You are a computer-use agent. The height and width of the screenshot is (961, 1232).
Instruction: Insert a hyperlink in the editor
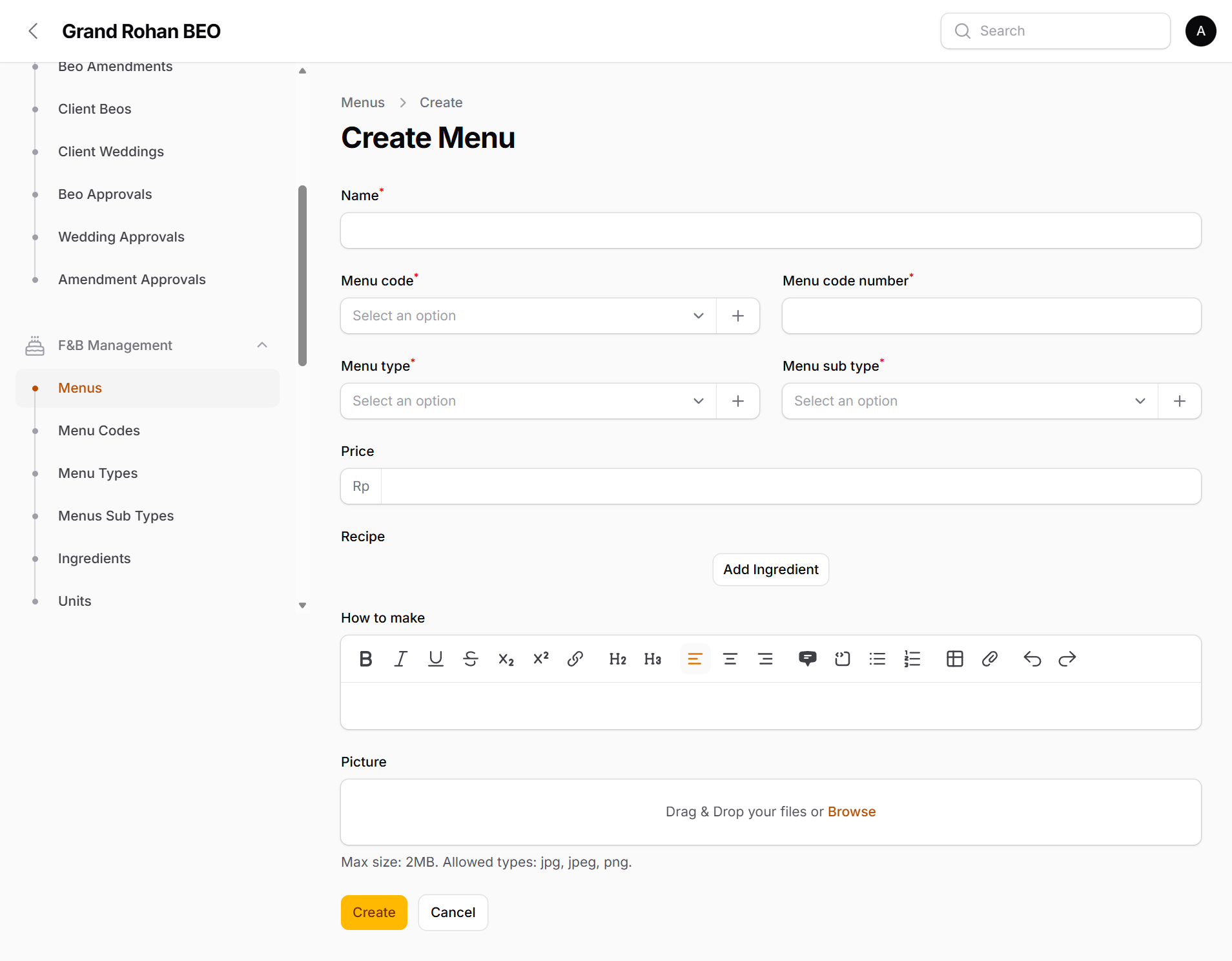pyautogui.click(x=575, y=659)
